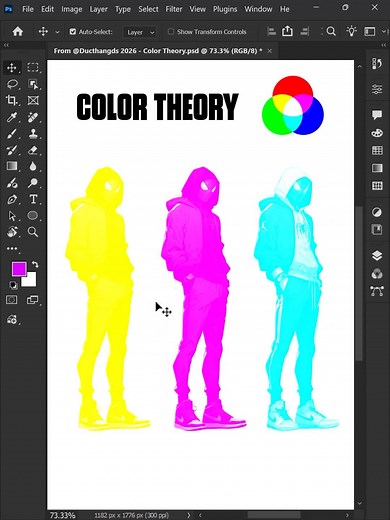The height and width of the screenshot is (520, 390).
Task: Select the Dodge tool
Action: click(x=33, y=183)
